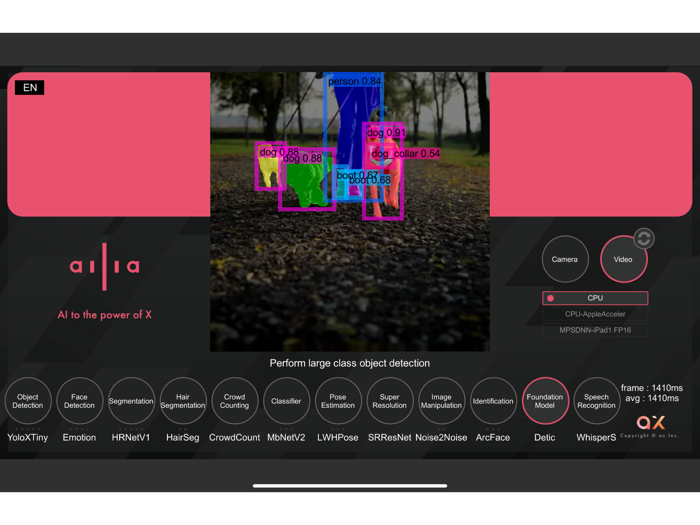Open the Image Manipulation category
Screen dimensions: 700x525
pyautogui.click(x=441, y=401)
